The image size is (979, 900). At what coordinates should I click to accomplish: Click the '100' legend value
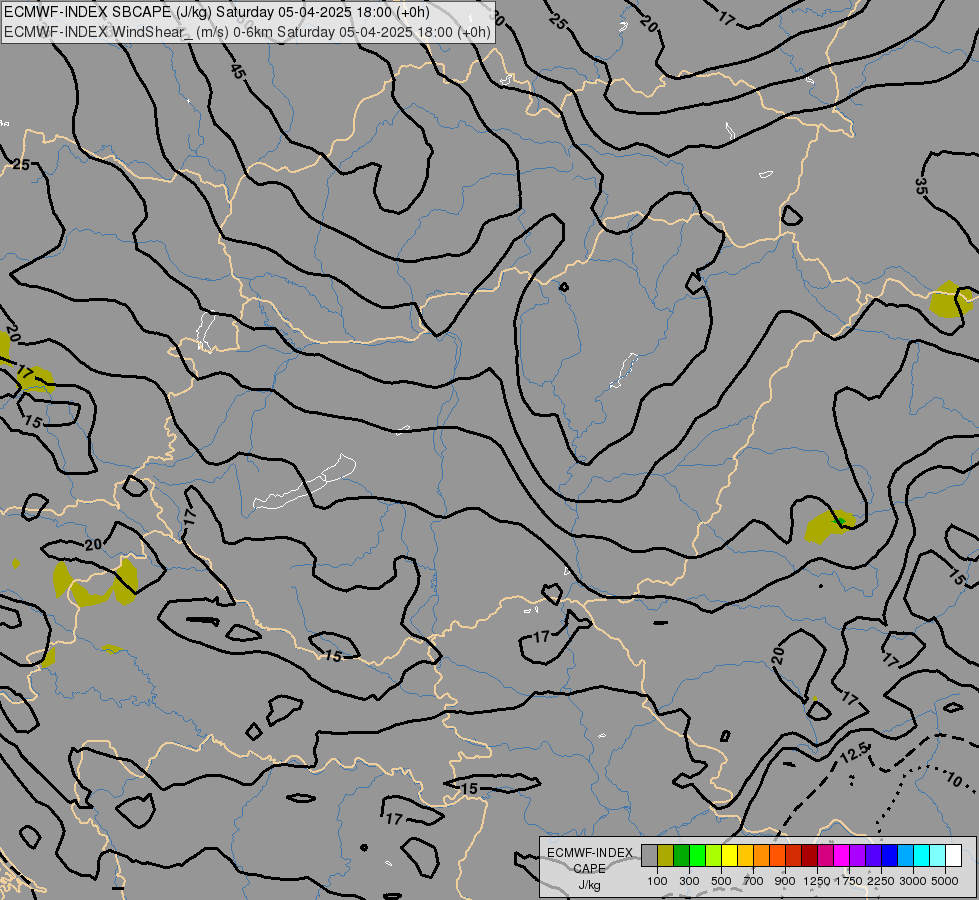pos(657,881)
